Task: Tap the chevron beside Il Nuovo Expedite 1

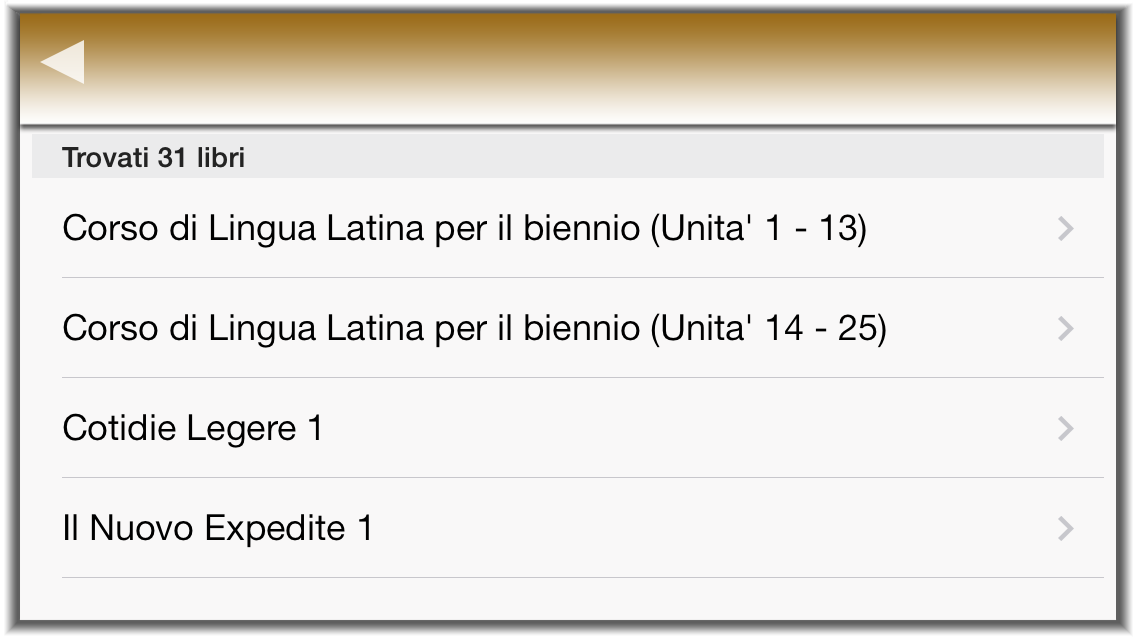Action: click(1066, 529)
